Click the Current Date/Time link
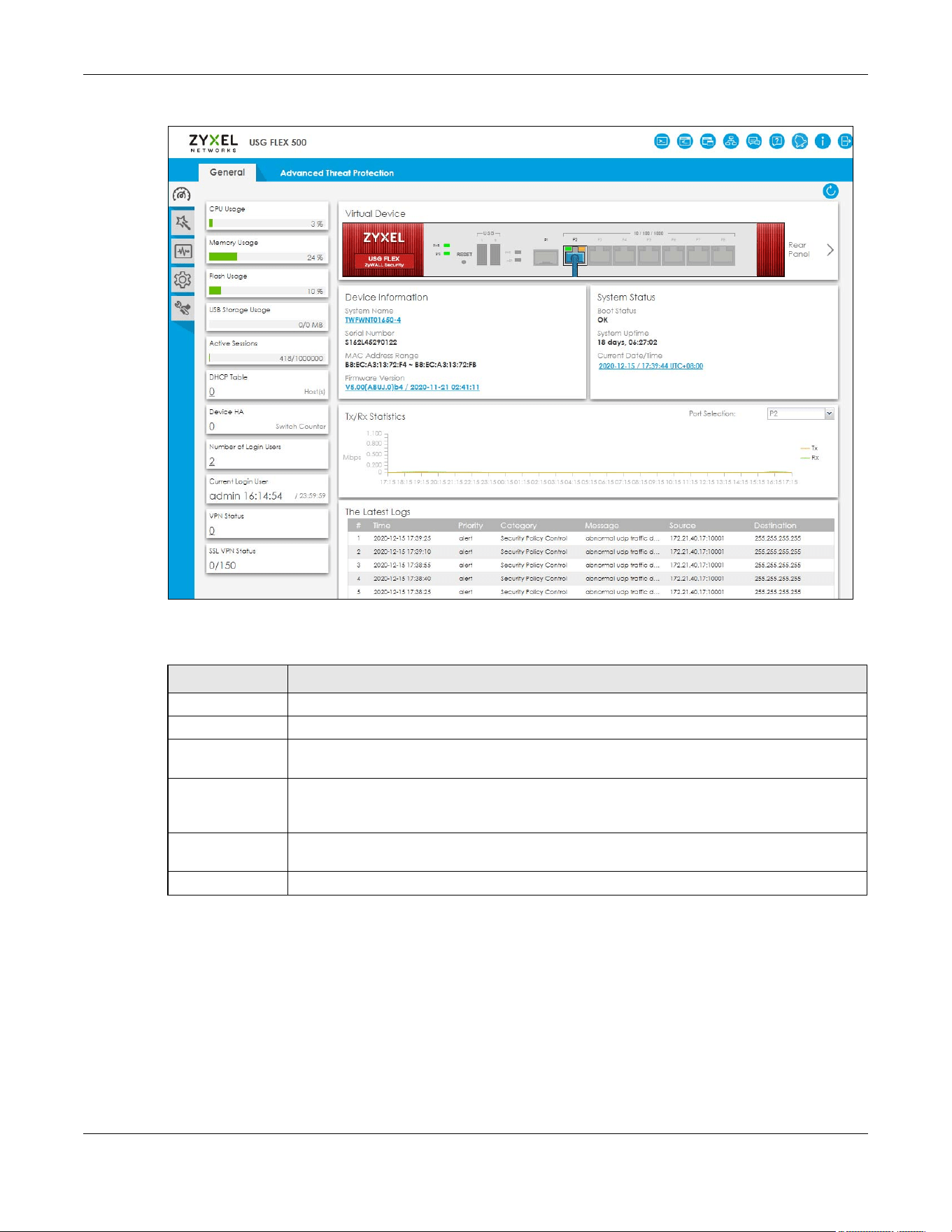 click(651, 366)
